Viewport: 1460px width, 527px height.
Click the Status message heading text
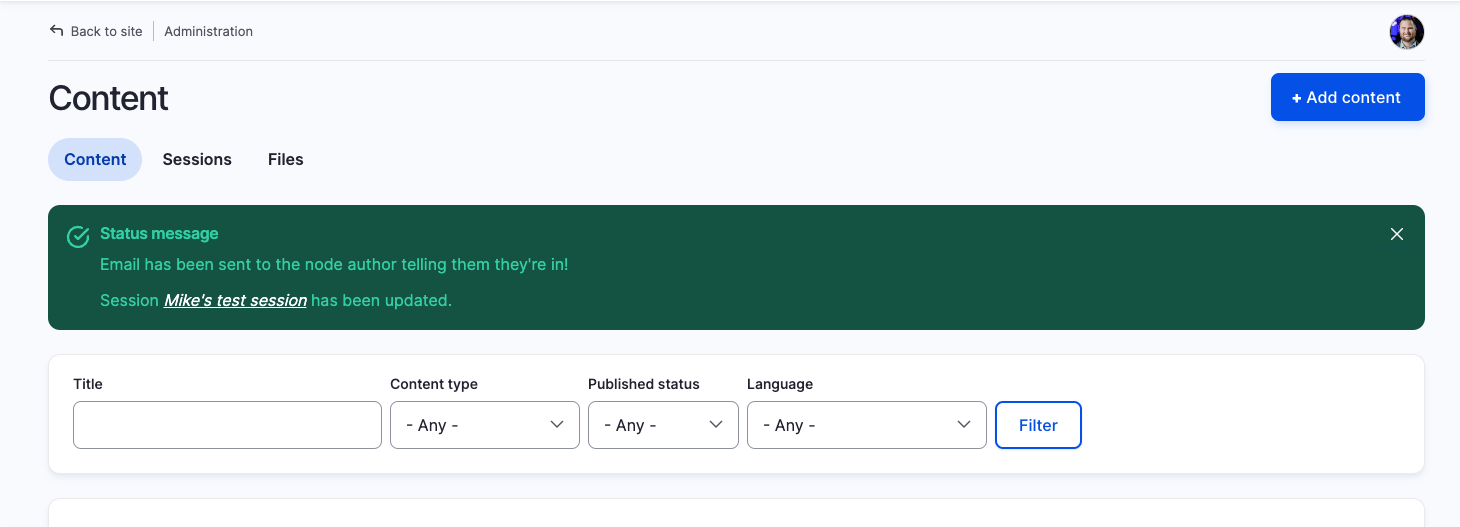tap(159, 233)
